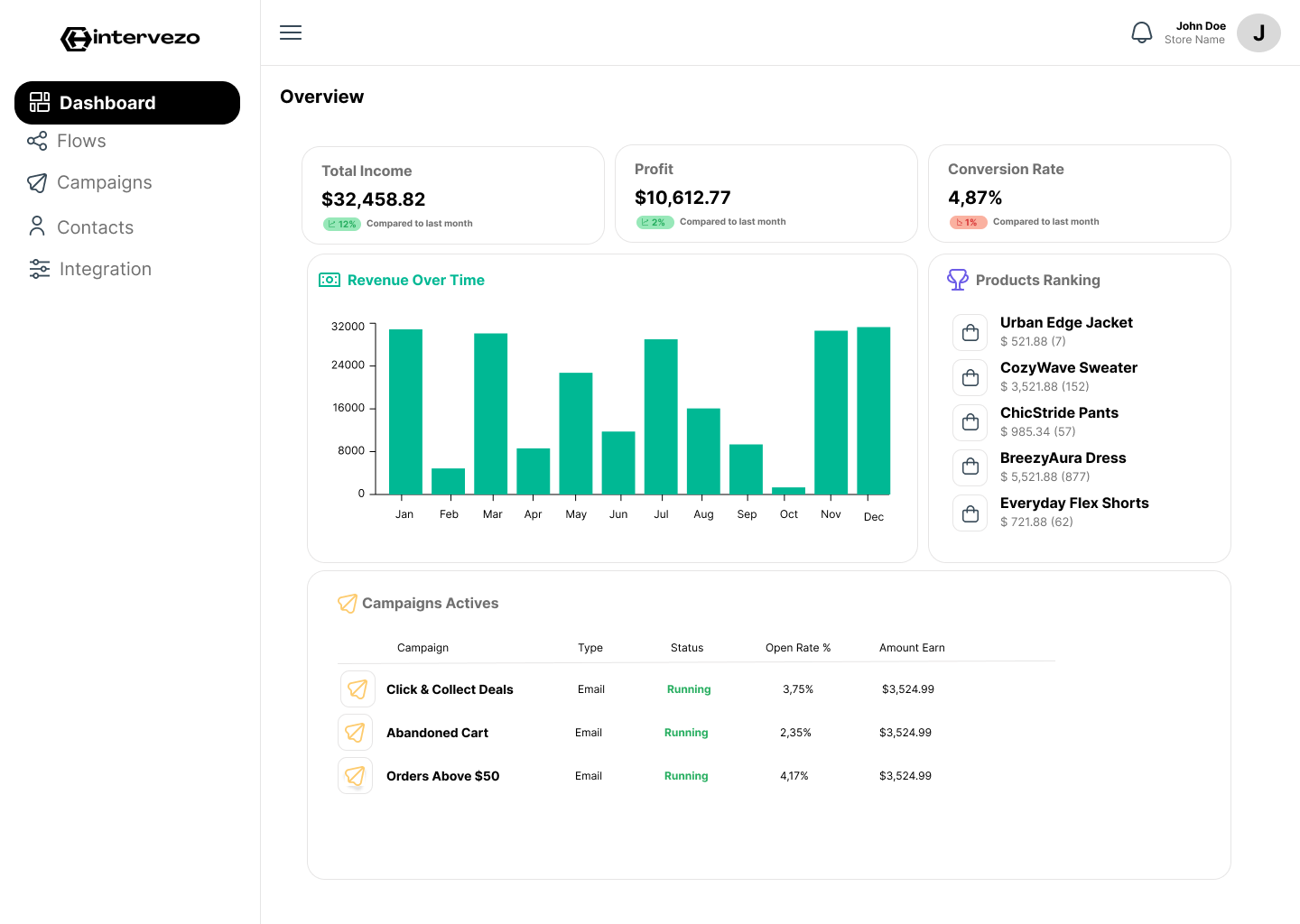This screenshot has width=1300, height=924.
Task: Click the Campaigns paper plane icon
Action: coord(37,182)
